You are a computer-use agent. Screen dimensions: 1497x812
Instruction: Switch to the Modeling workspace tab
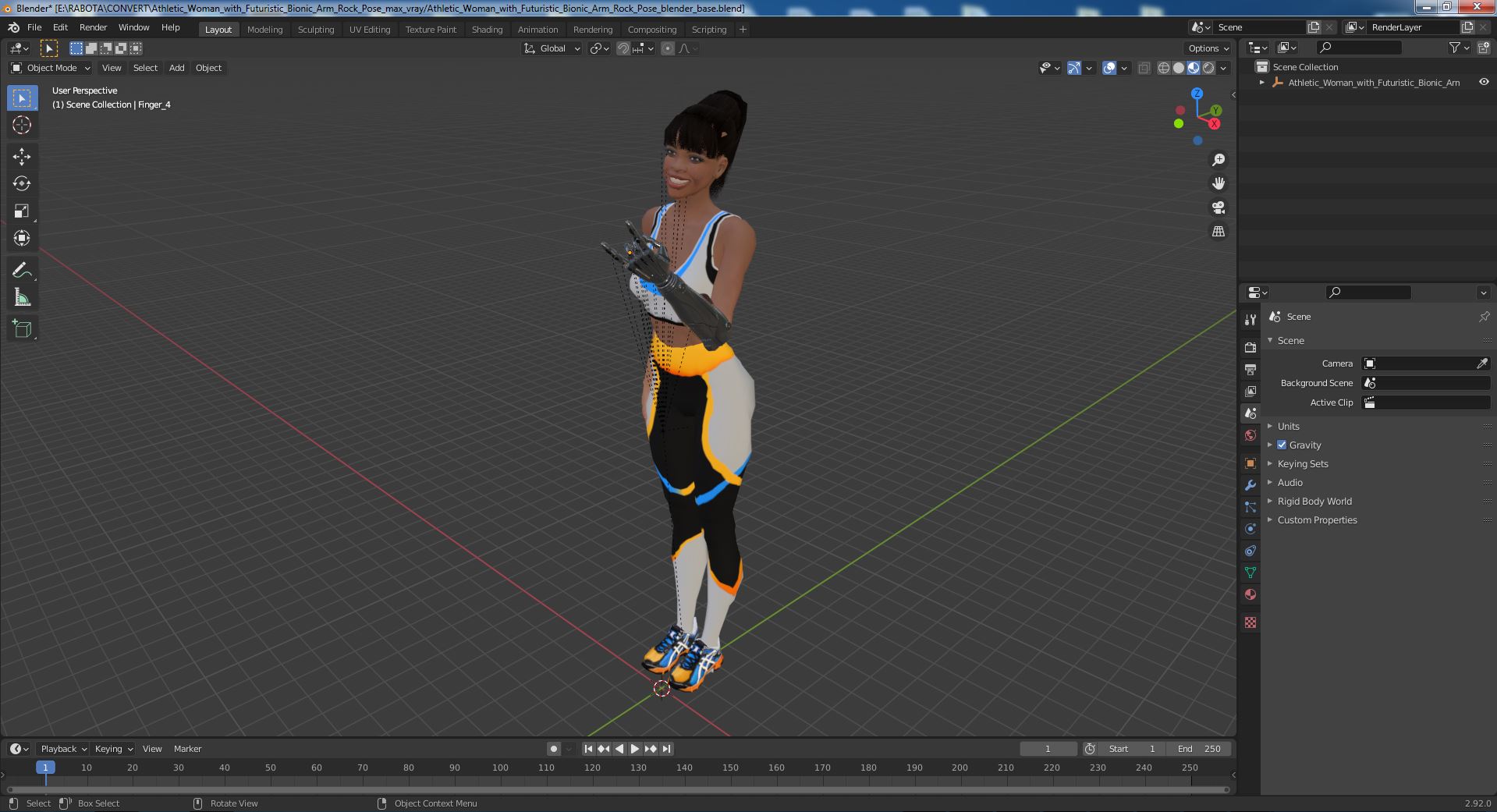[264, 30]
